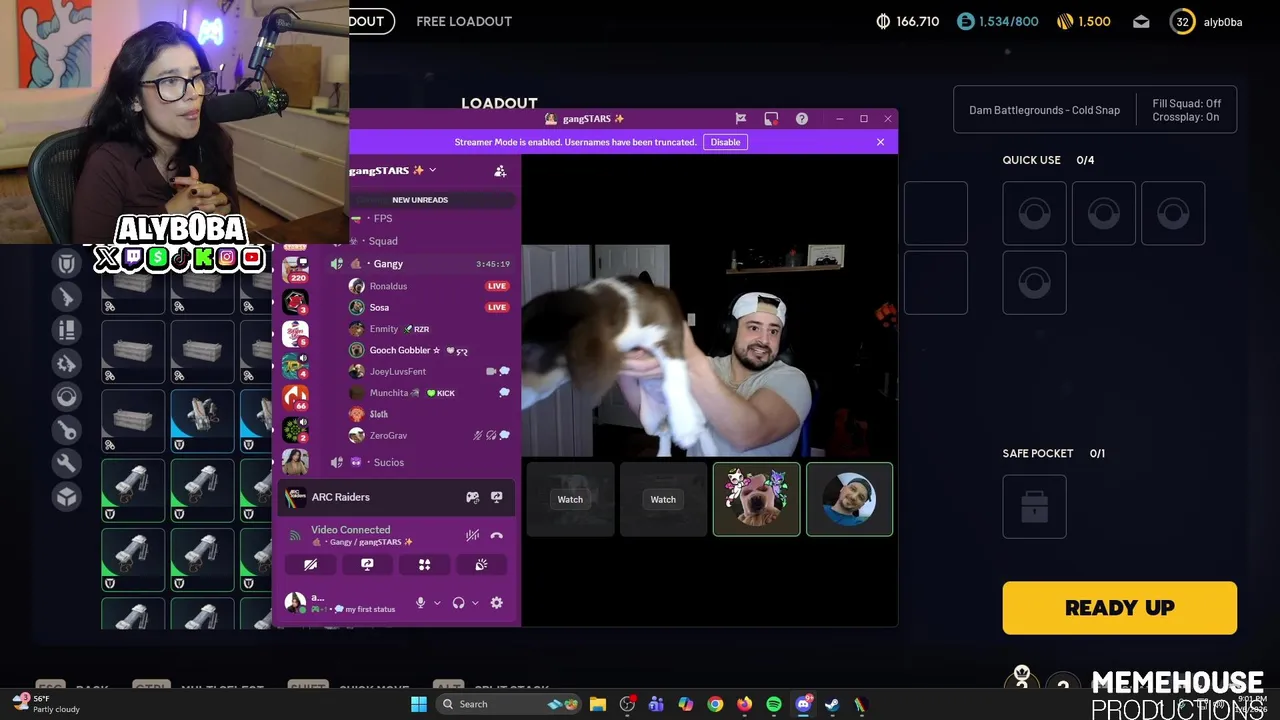The image size is (1280, 720).
Task: Select the wrench category in inventory sidebar
Action: pyautogui.click(x=66, y=463)
